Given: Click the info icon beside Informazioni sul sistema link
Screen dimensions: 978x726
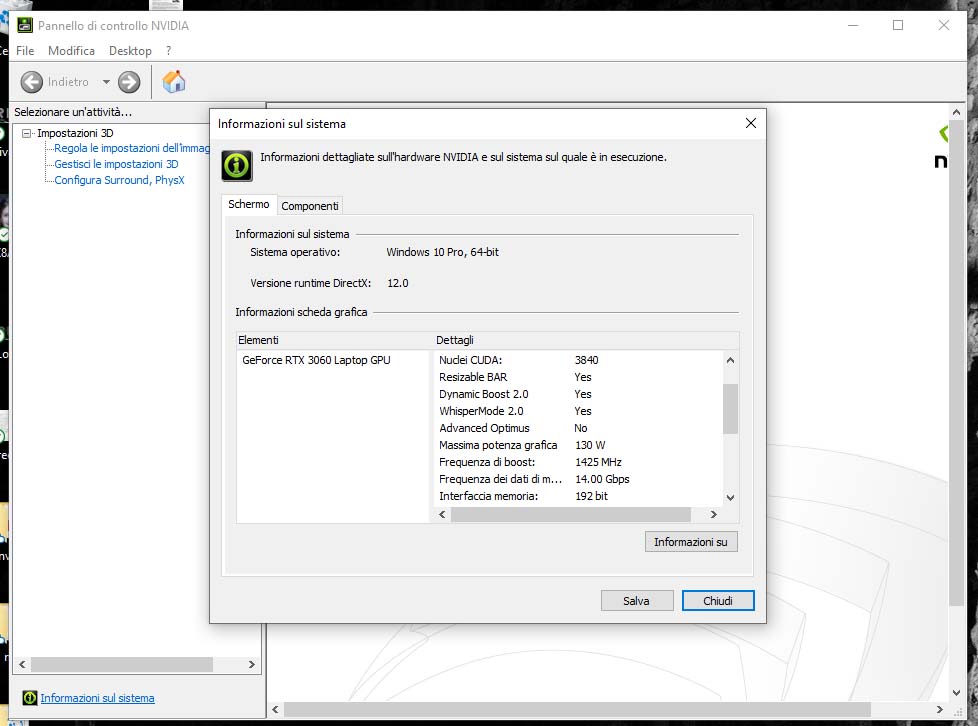Looking at the screenshot, I should 29,697.
